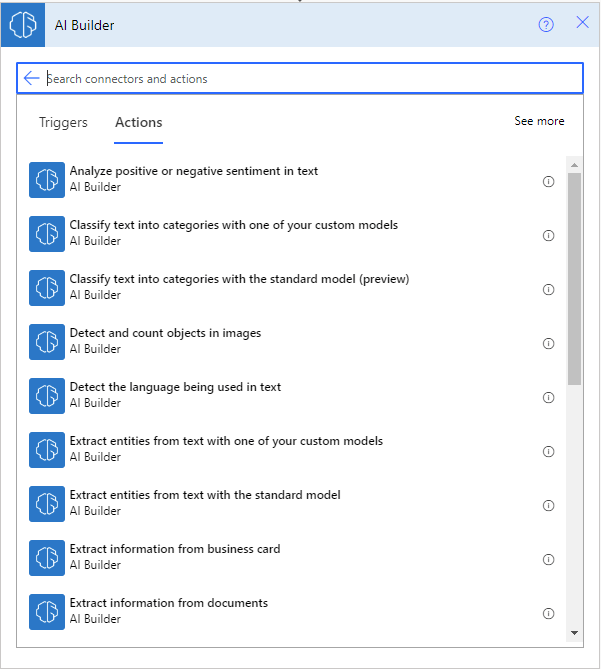The image size is (601, 669).
Task: Select the Actions tab
Action: [x=138, y=123]
